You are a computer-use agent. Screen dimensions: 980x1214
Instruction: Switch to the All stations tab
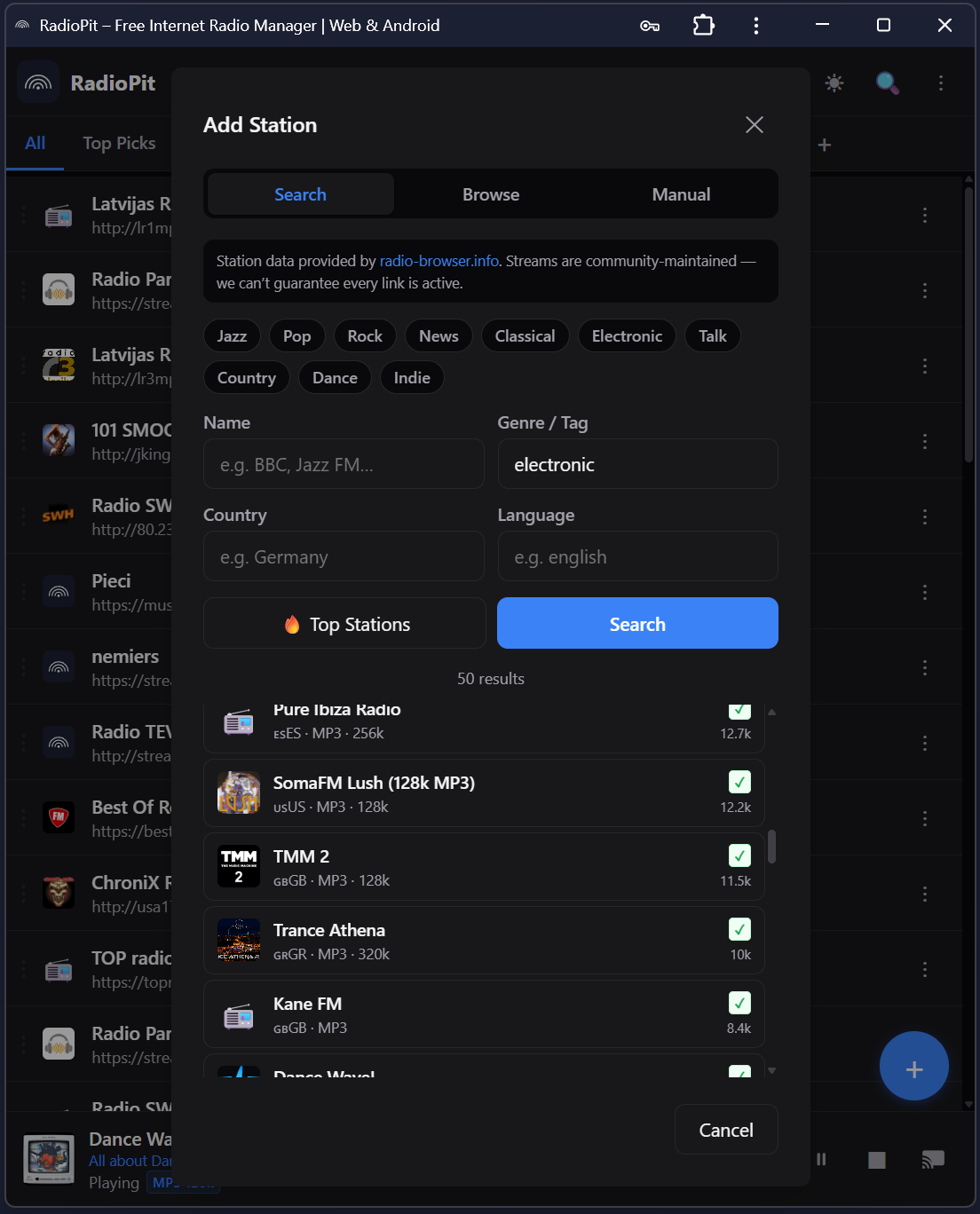click(35, 143)
